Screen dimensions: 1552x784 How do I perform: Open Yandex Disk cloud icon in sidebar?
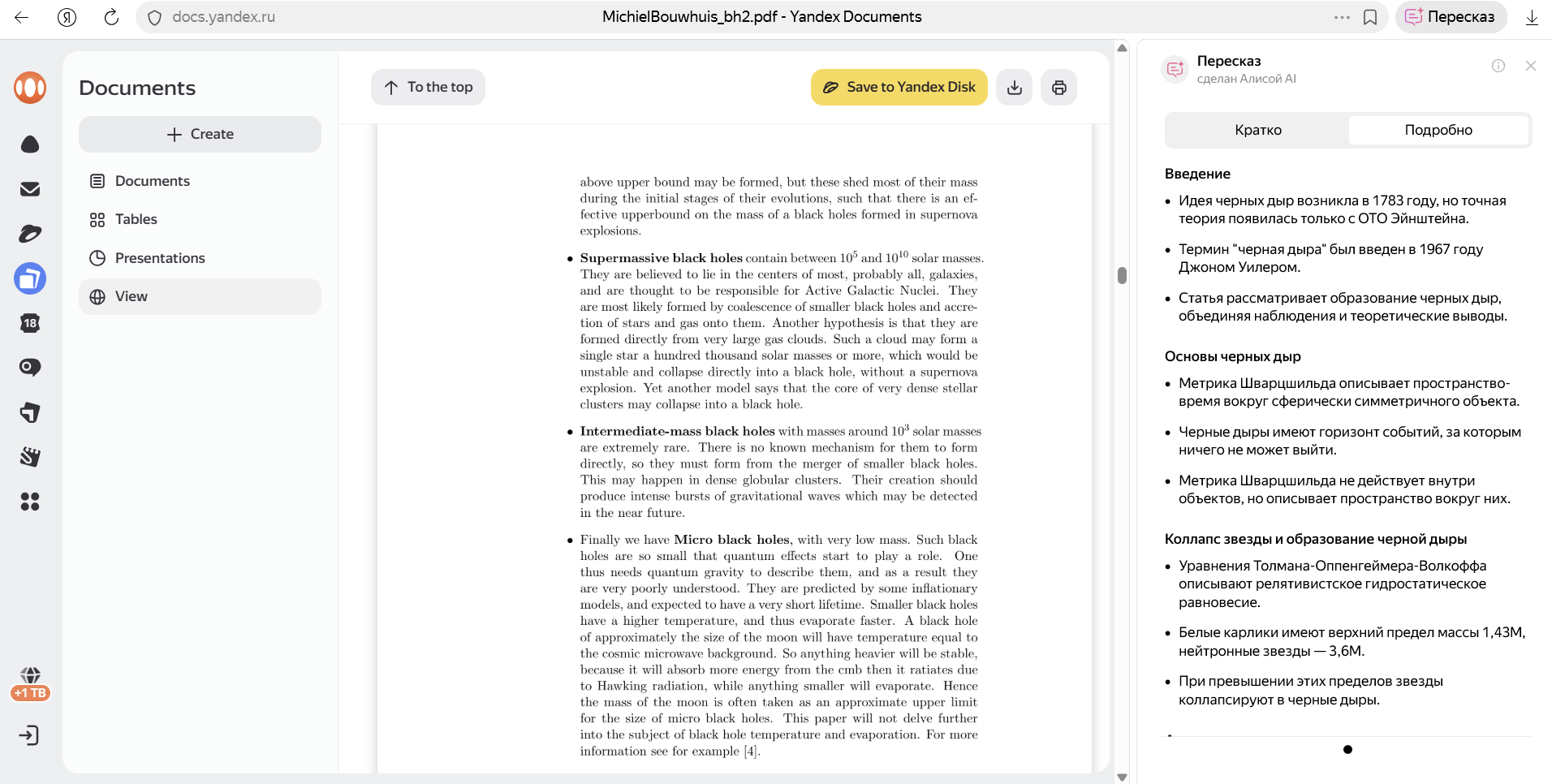pos(30,144)
